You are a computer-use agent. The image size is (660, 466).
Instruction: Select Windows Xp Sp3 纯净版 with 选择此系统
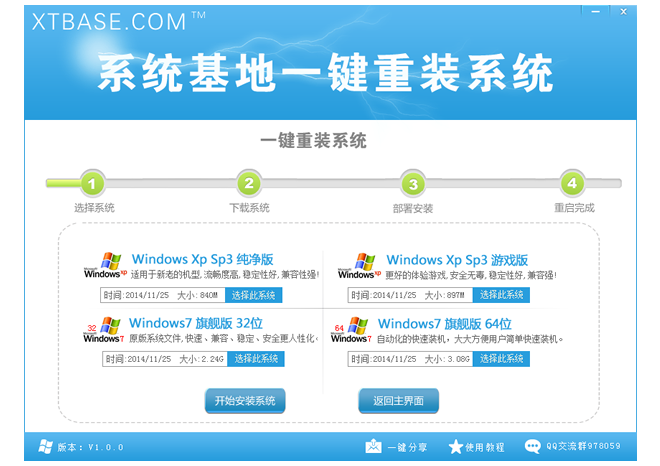coord(255,295)
